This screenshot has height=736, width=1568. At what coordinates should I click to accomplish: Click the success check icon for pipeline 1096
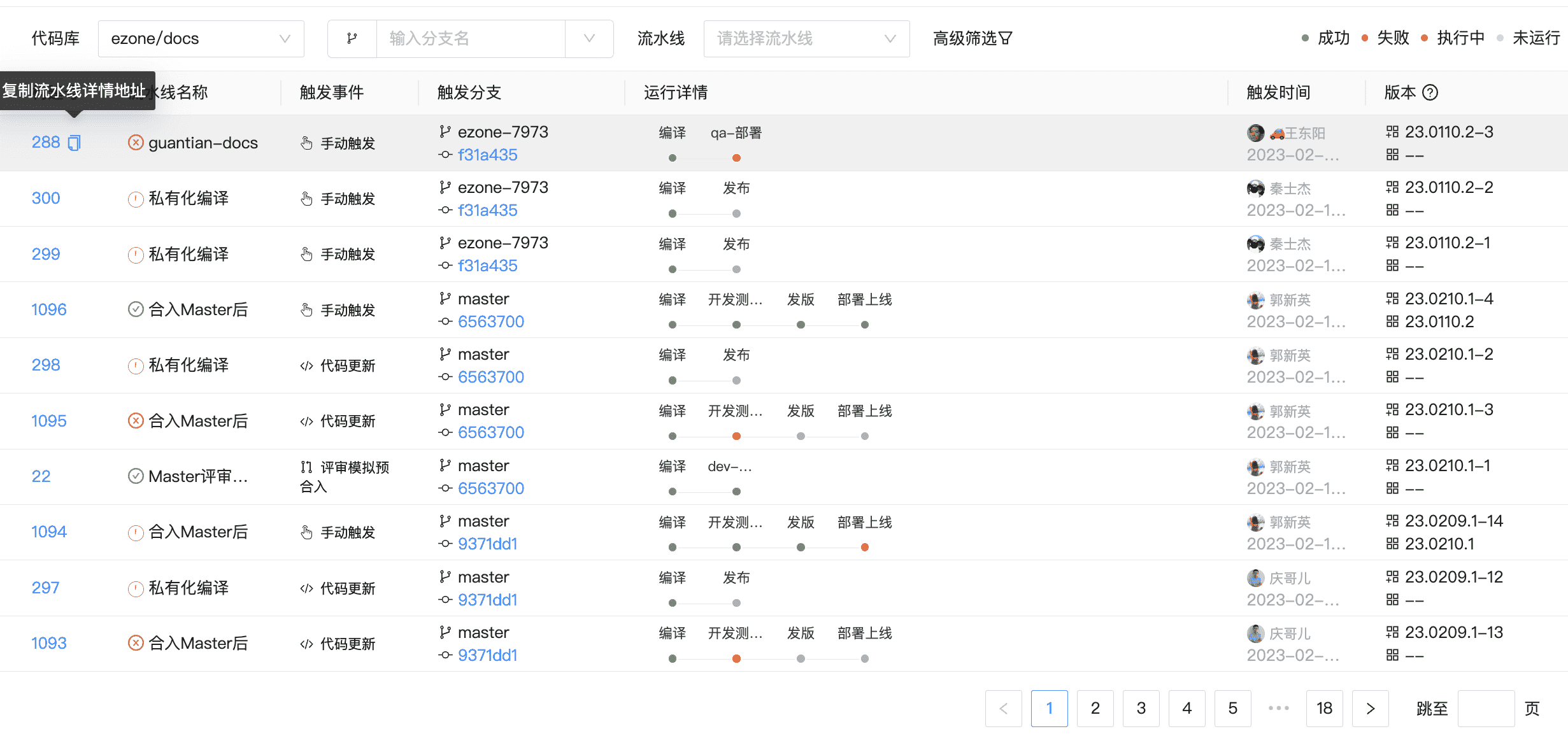coord(135,309)
